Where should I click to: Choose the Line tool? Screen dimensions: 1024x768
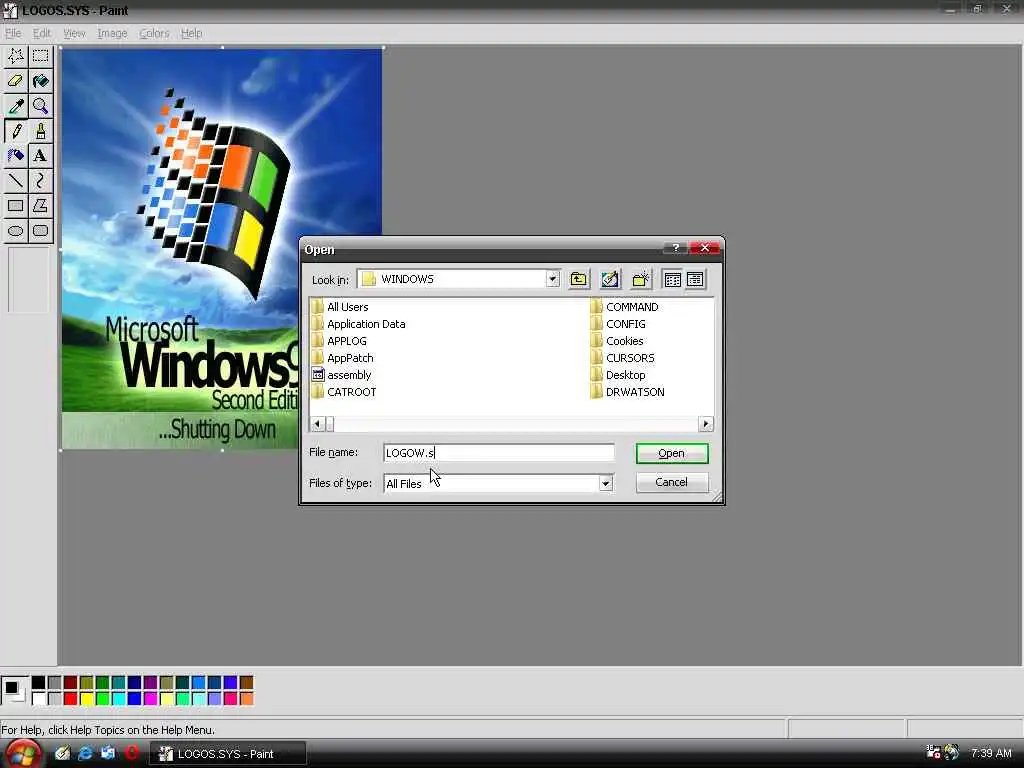[x=16, y=180]
